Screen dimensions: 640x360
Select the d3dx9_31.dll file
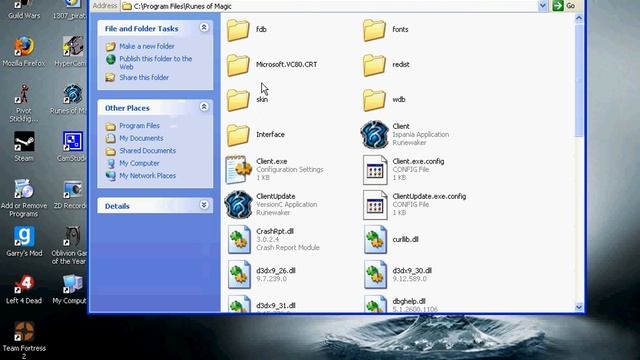261,304
